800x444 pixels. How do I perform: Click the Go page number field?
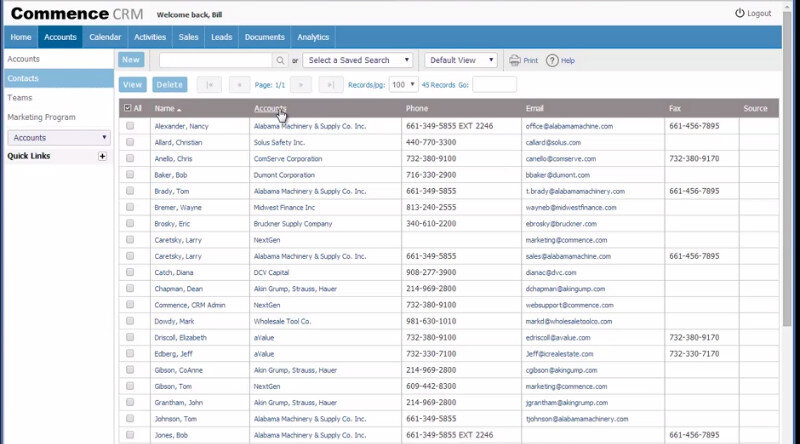click(494, 85)
